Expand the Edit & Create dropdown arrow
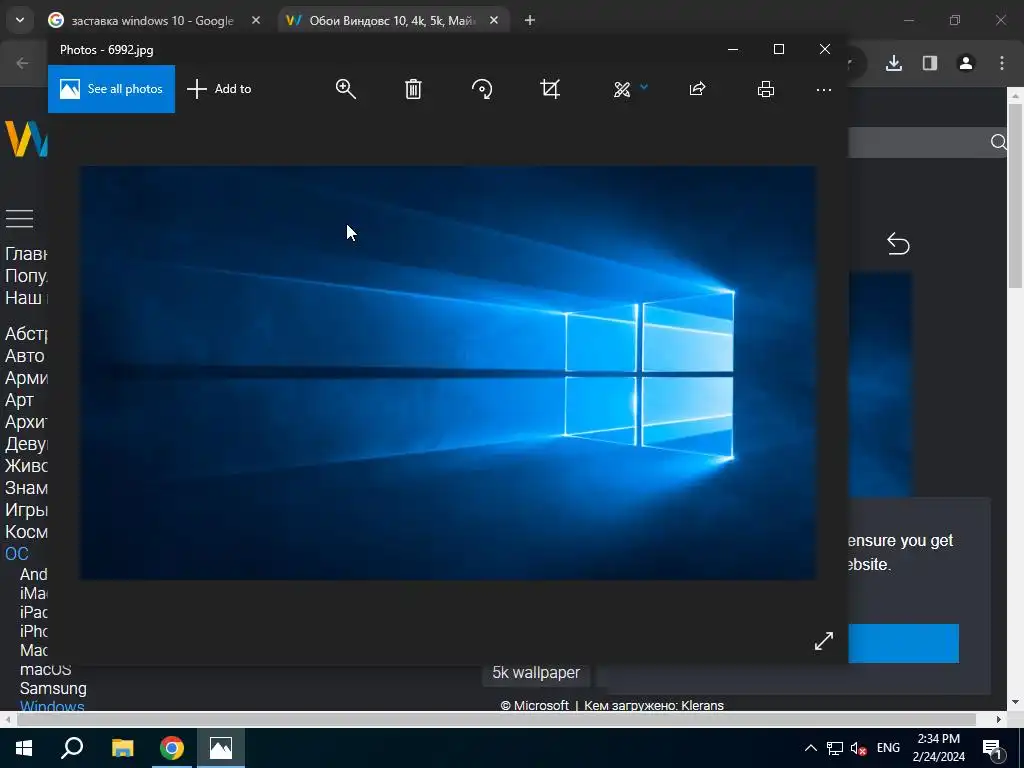1024x768 pixels. coord(644,87)
